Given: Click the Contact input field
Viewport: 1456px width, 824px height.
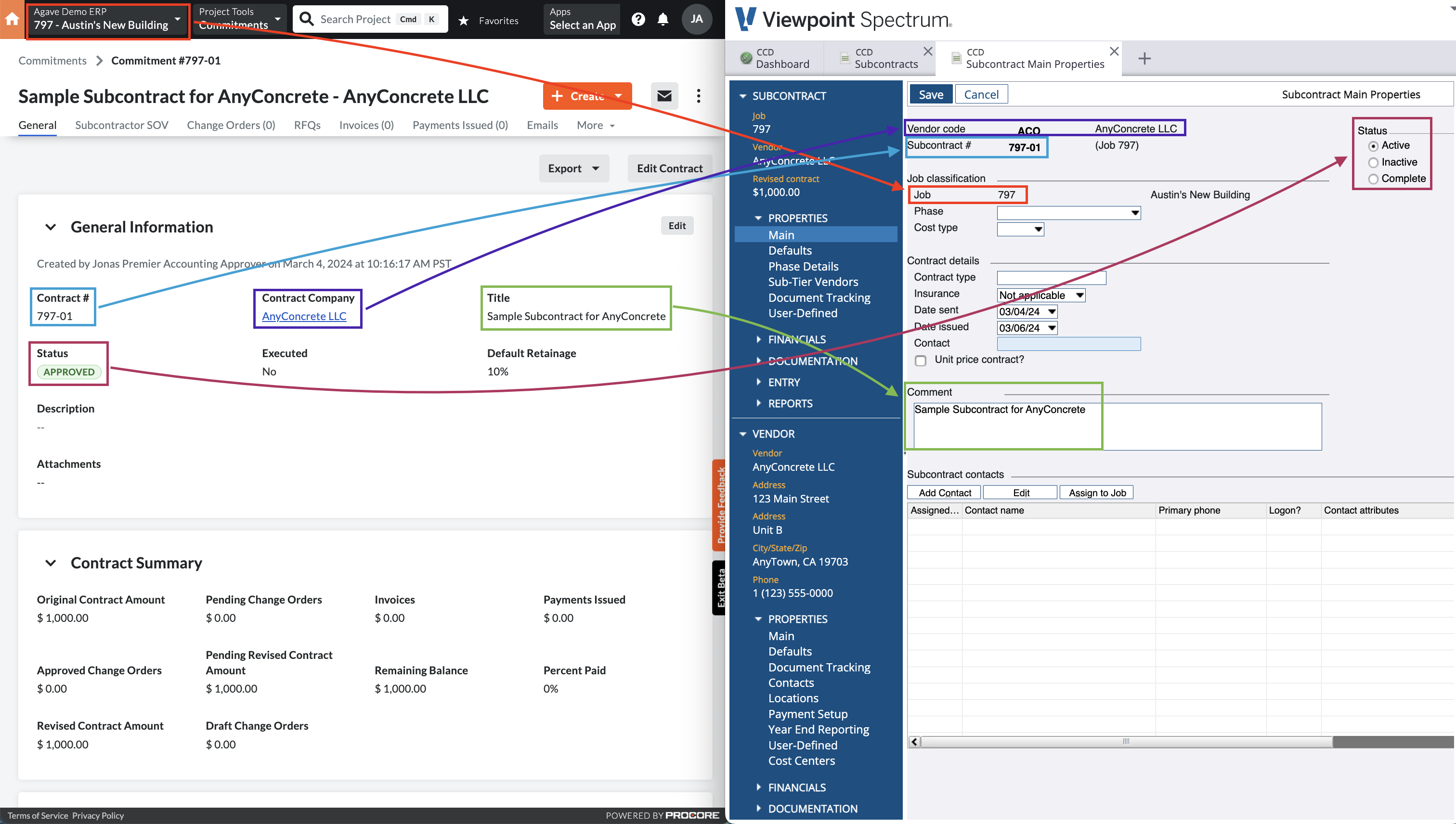Looking at the screenshot, I should click(x=1068, y=344).
